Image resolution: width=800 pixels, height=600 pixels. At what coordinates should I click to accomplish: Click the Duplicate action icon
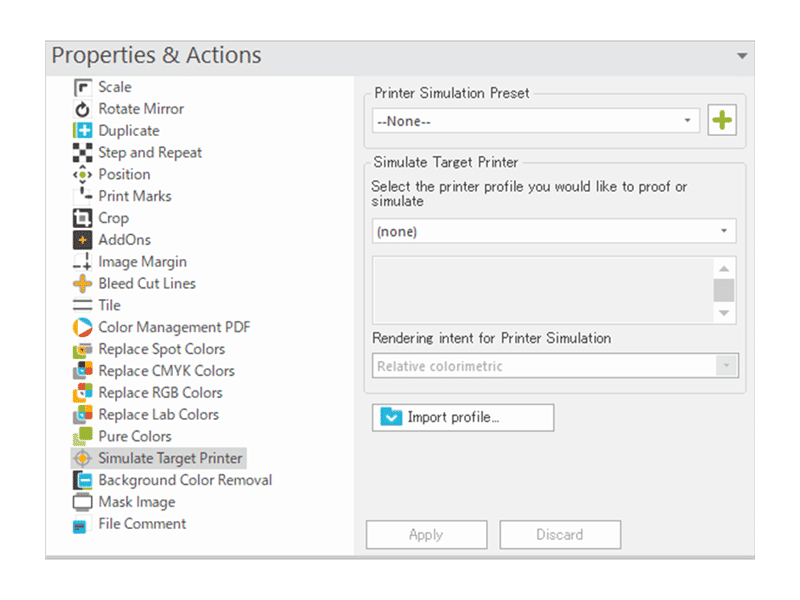tap(83, 131)
